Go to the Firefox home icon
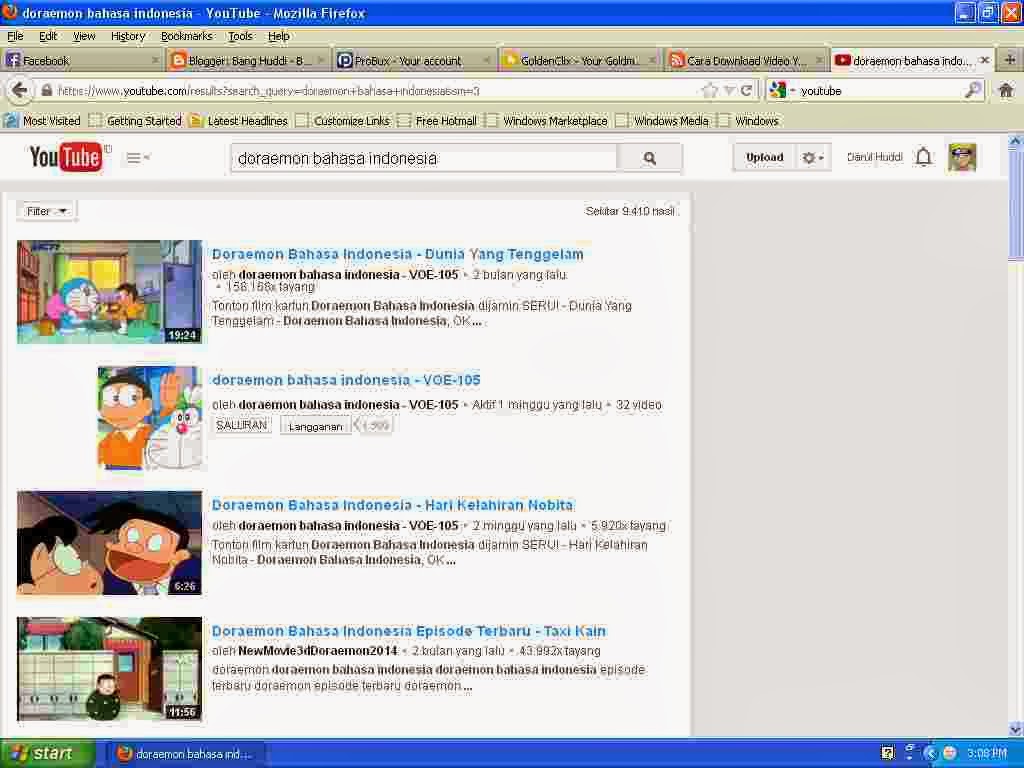Screen dimensions: 1024x768 [1006, 90]
